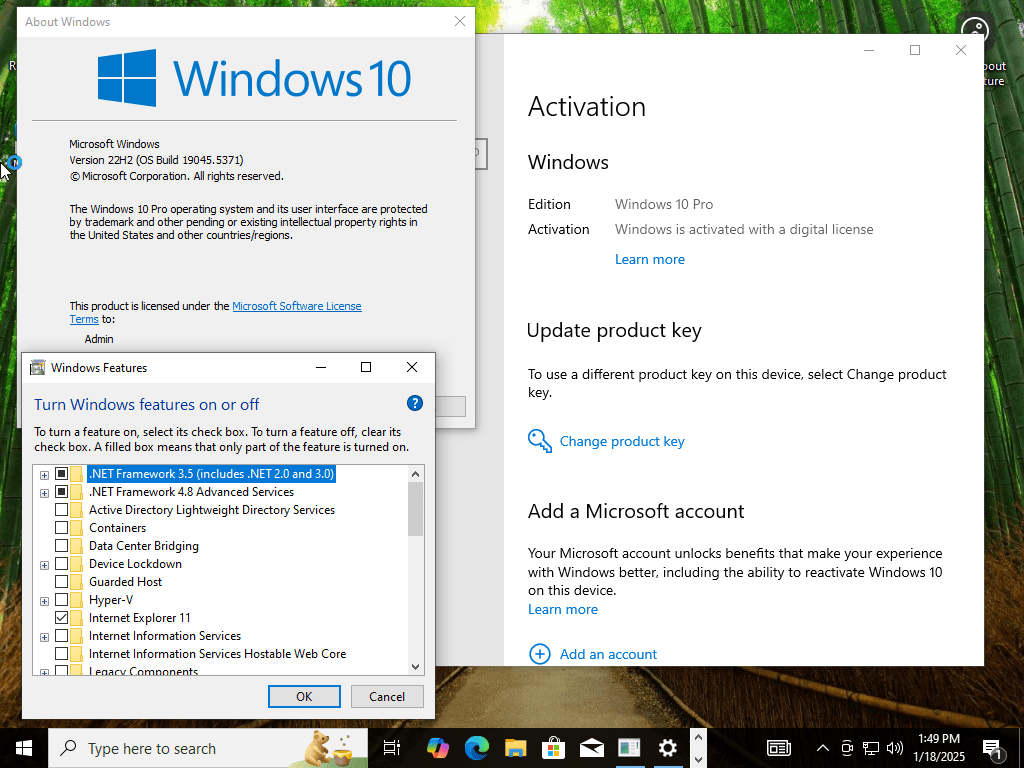Click the plus icon beside Add an account
Screen dimensions: 1024x768
coord(539,654)
